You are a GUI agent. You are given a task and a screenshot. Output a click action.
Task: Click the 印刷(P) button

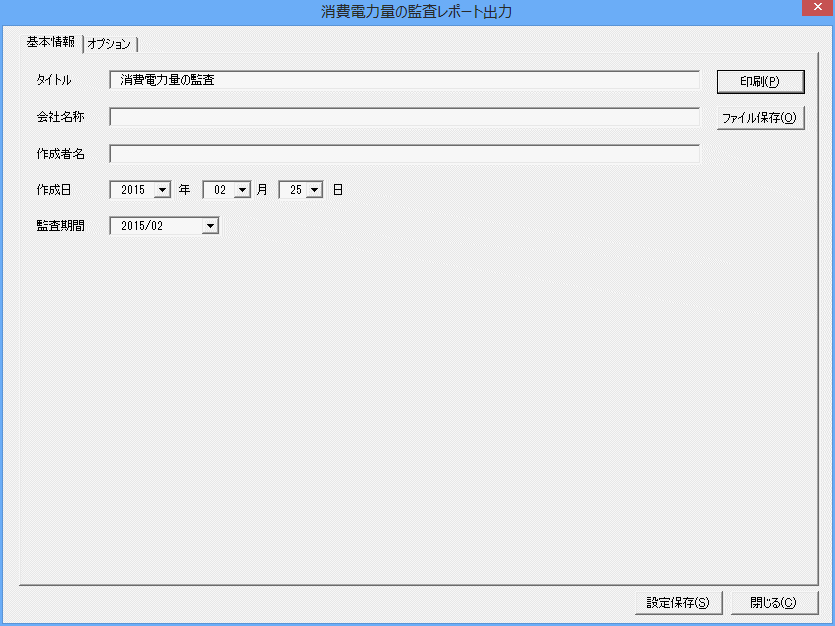760,81
